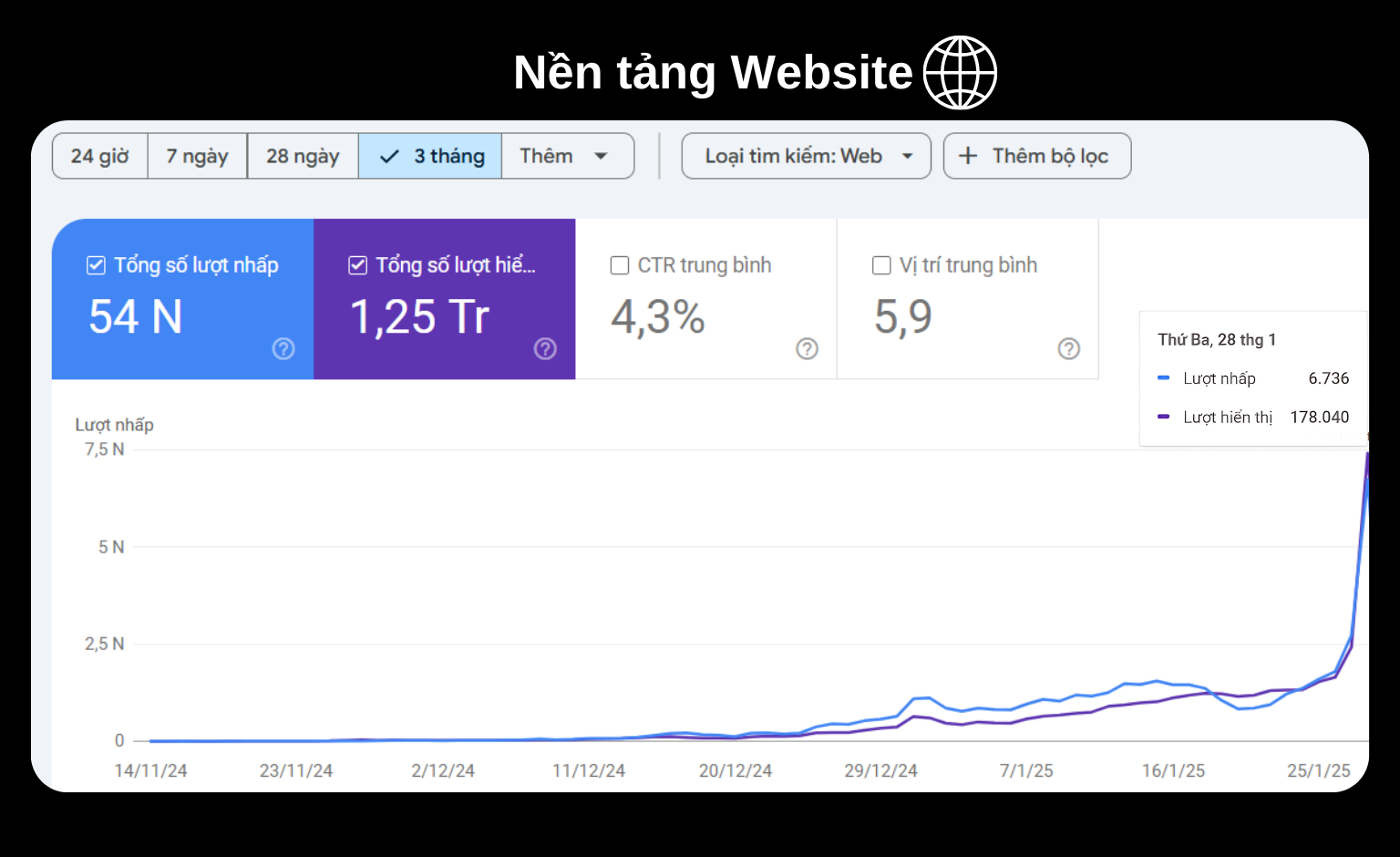This screenshot has width=1400, height=857.
Task: Switch to the 7 ngày range
Action: click(197, 156)
